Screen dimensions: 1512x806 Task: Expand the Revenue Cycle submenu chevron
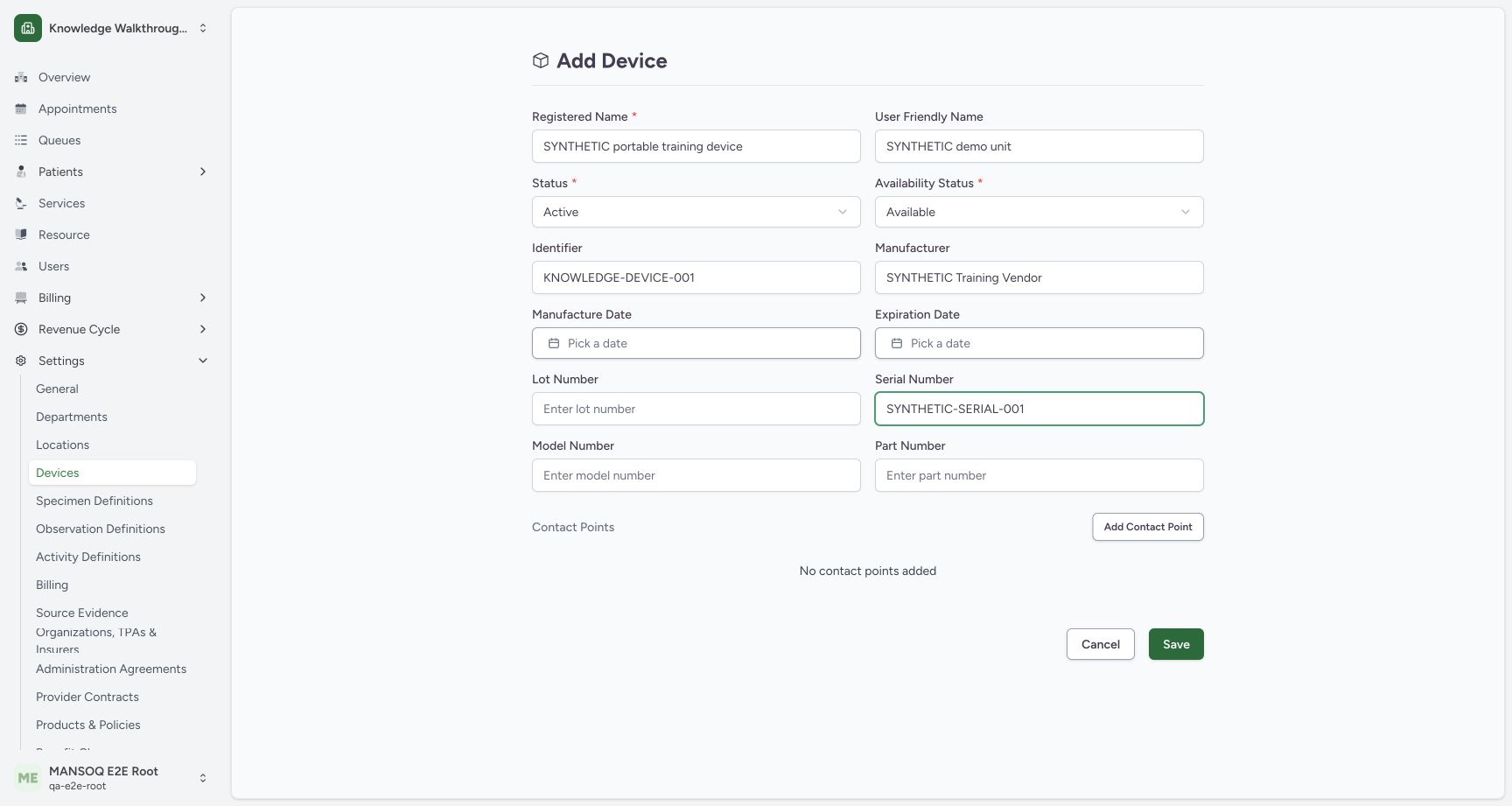tap(203, 329)
